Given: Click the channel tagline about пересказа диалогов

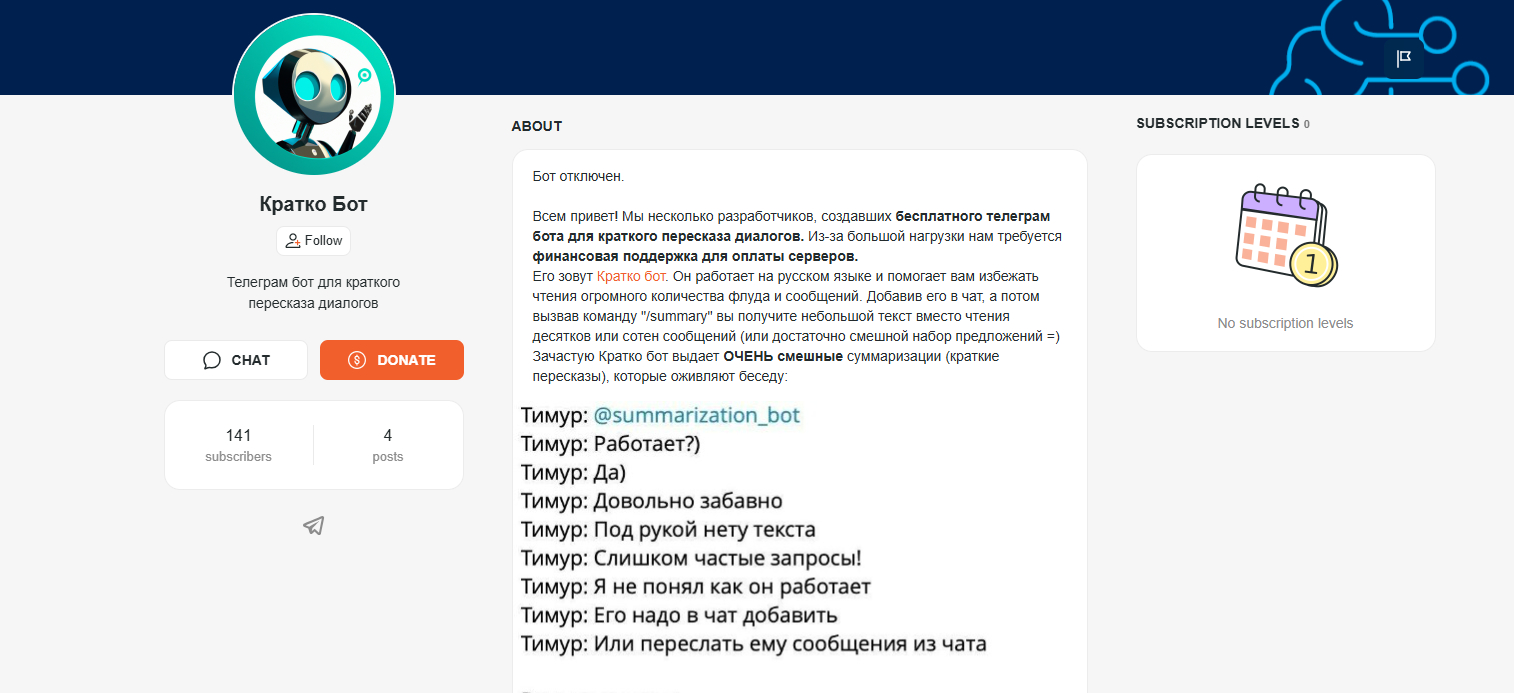Looking at the screenshot, I should click(313, 292).
